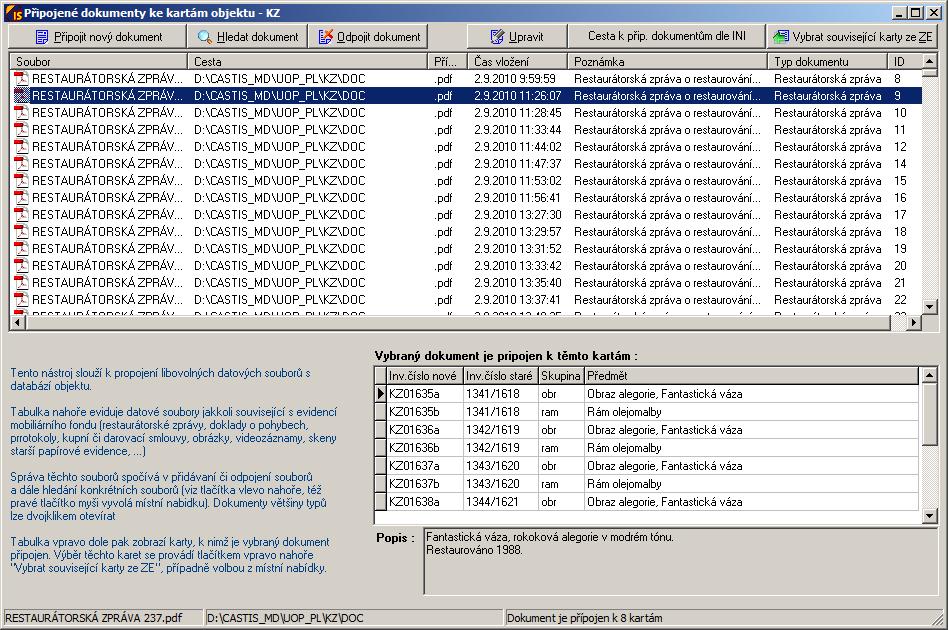Click PDF icon of row with ID 14
Viewport: 948px width, 630px height.
pos(22,163)
